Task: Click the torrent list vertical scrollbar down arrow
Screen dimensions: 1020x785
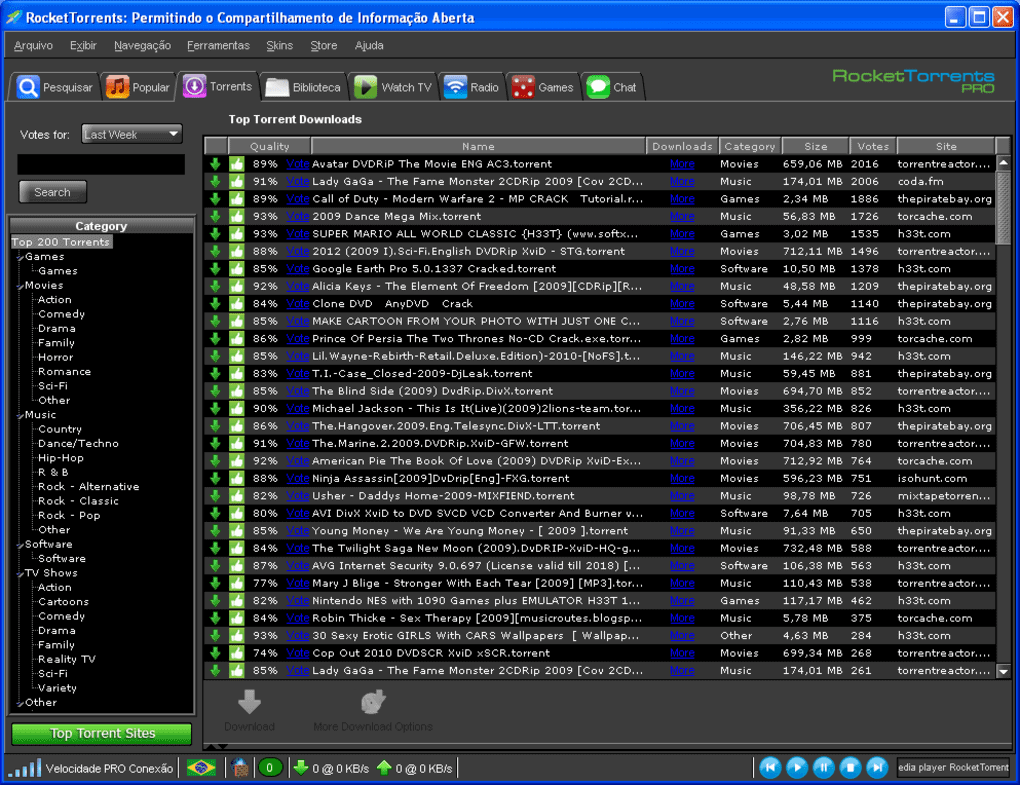Action: pos(1003,671)
